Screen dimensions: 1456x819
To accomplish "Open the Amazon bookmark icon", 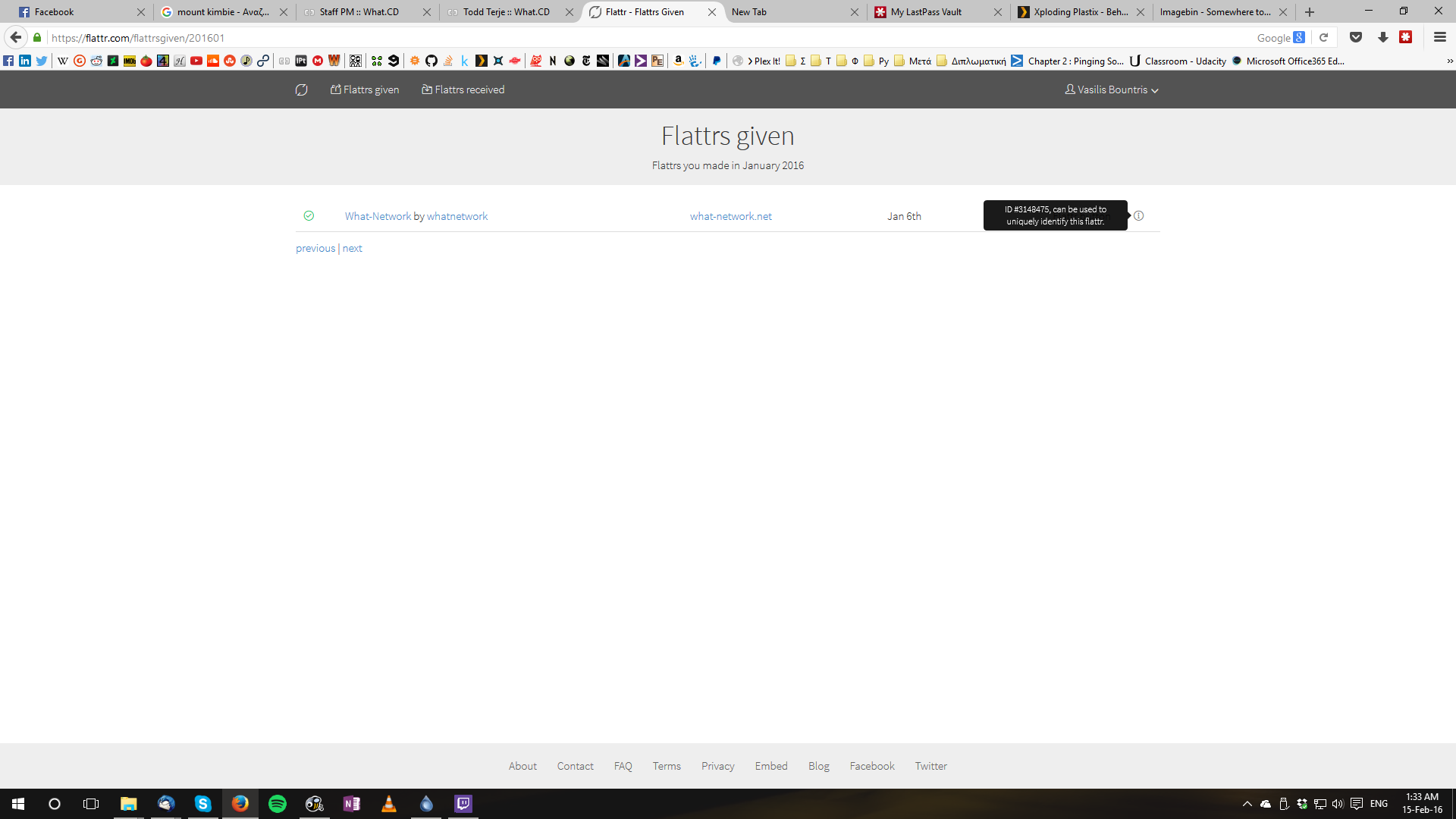I will [x=679, y=61].
